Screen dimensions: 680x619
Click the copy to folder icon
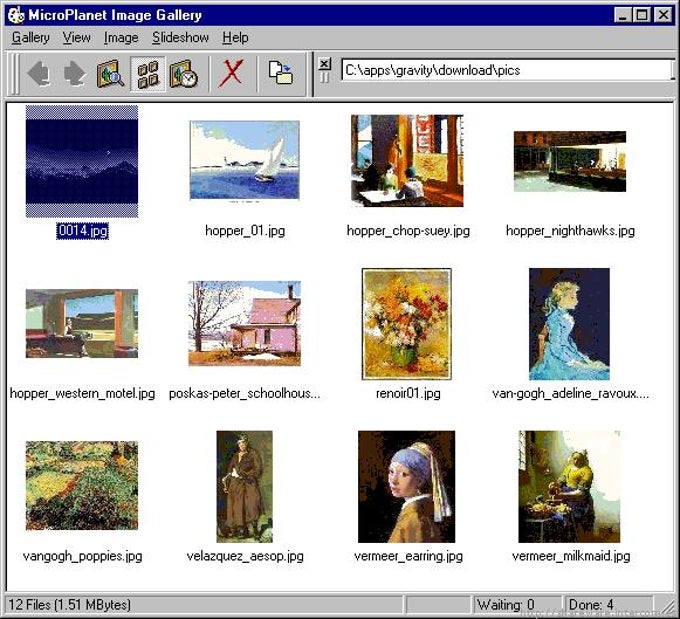point(280,73)
